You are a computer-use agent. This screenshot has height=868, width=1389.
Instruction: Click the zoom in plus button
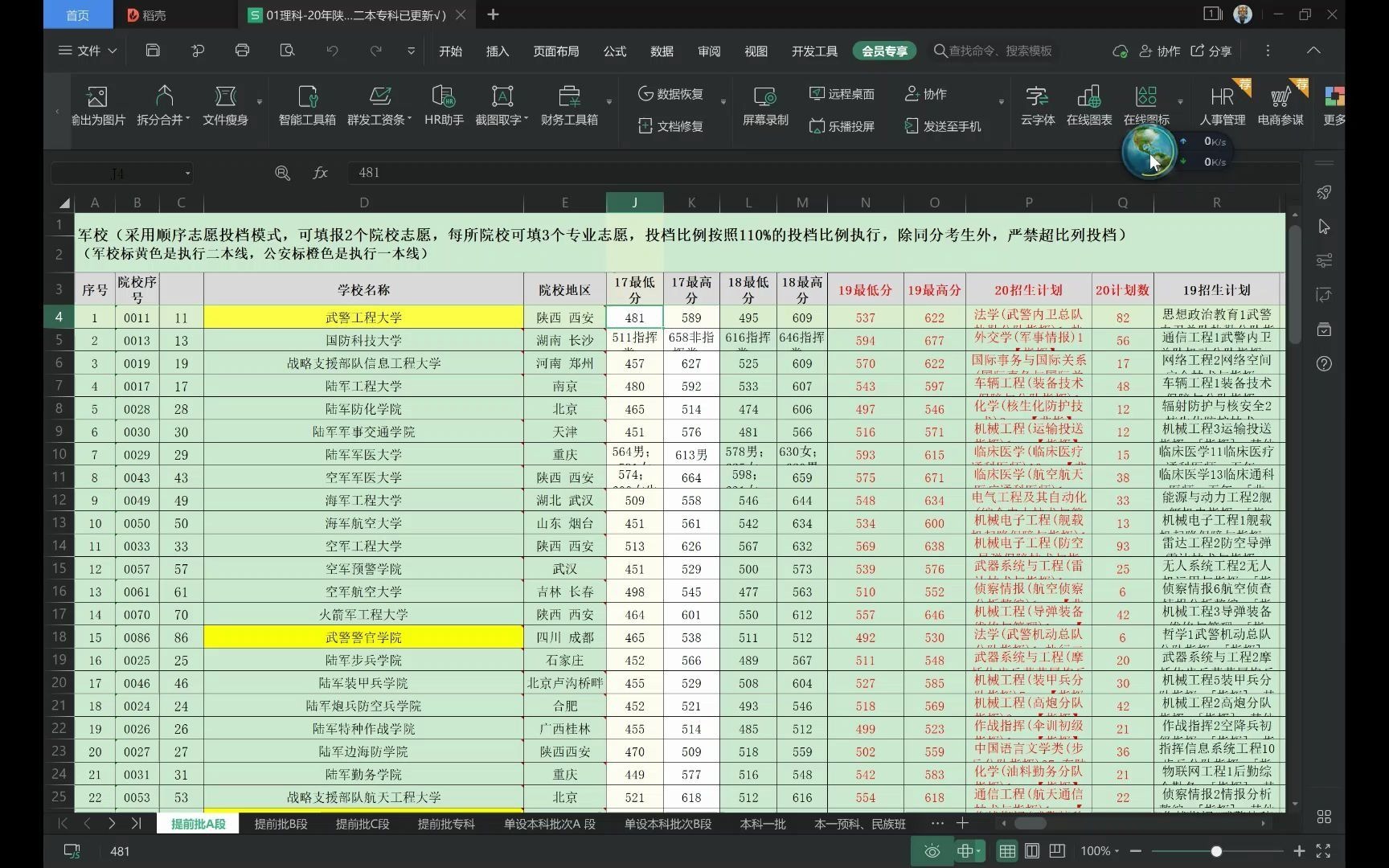click(x=1298, y=851)
